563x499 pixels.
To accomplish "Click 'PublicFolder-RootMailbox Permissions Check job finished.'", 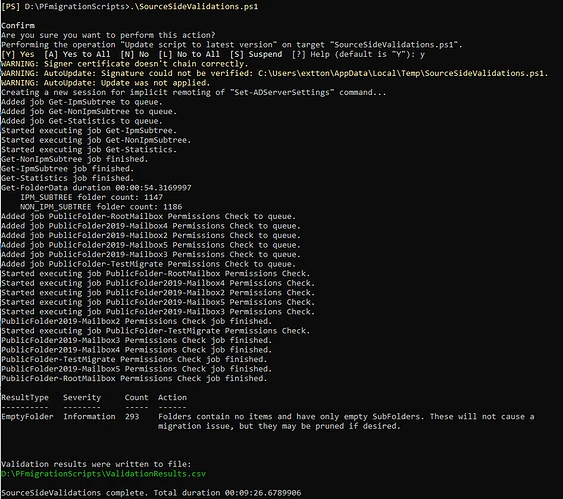I will pyautogui.click(x=134, y=378).
